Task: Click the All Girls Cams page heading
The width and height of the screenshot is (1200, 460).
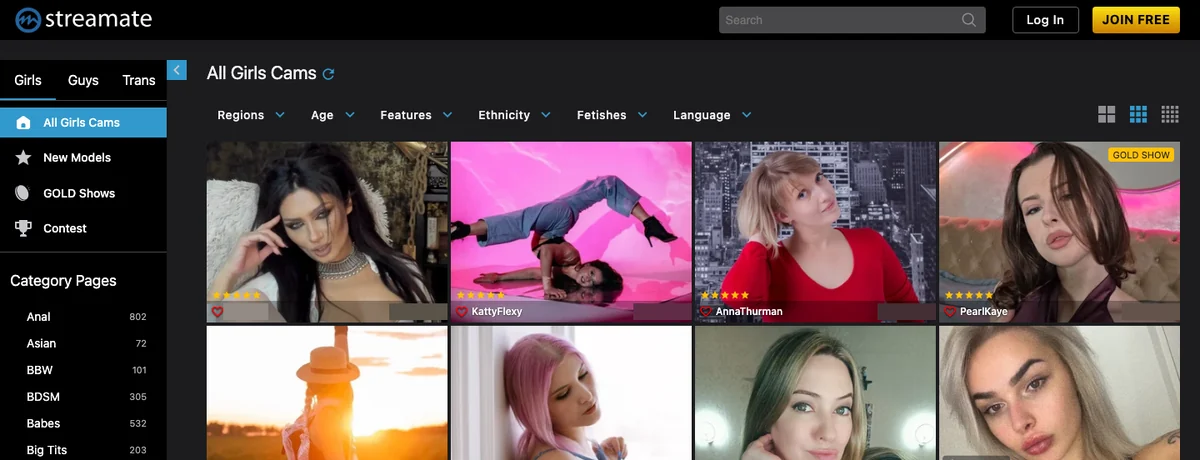Action: pyautogui.click(x=262, y=73)
